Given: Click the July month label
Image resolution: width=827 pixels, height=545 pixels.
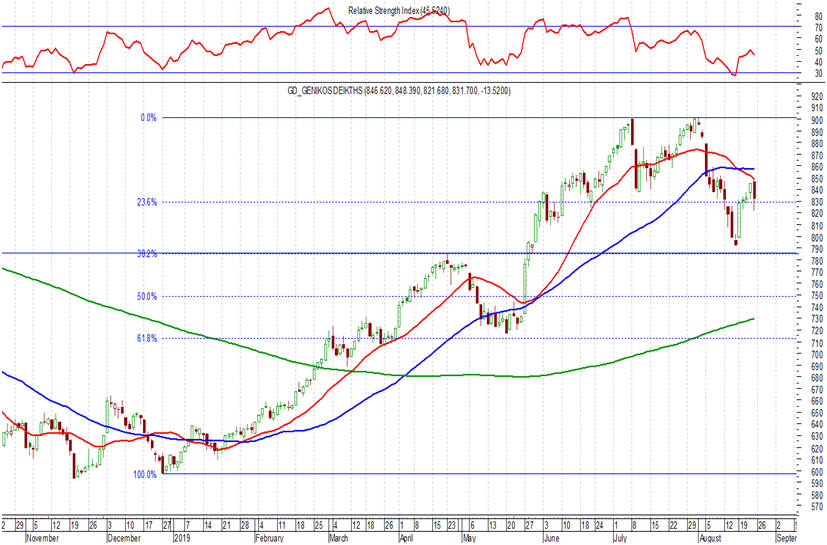Looking at the screenshot, I should tap(620, 539).
